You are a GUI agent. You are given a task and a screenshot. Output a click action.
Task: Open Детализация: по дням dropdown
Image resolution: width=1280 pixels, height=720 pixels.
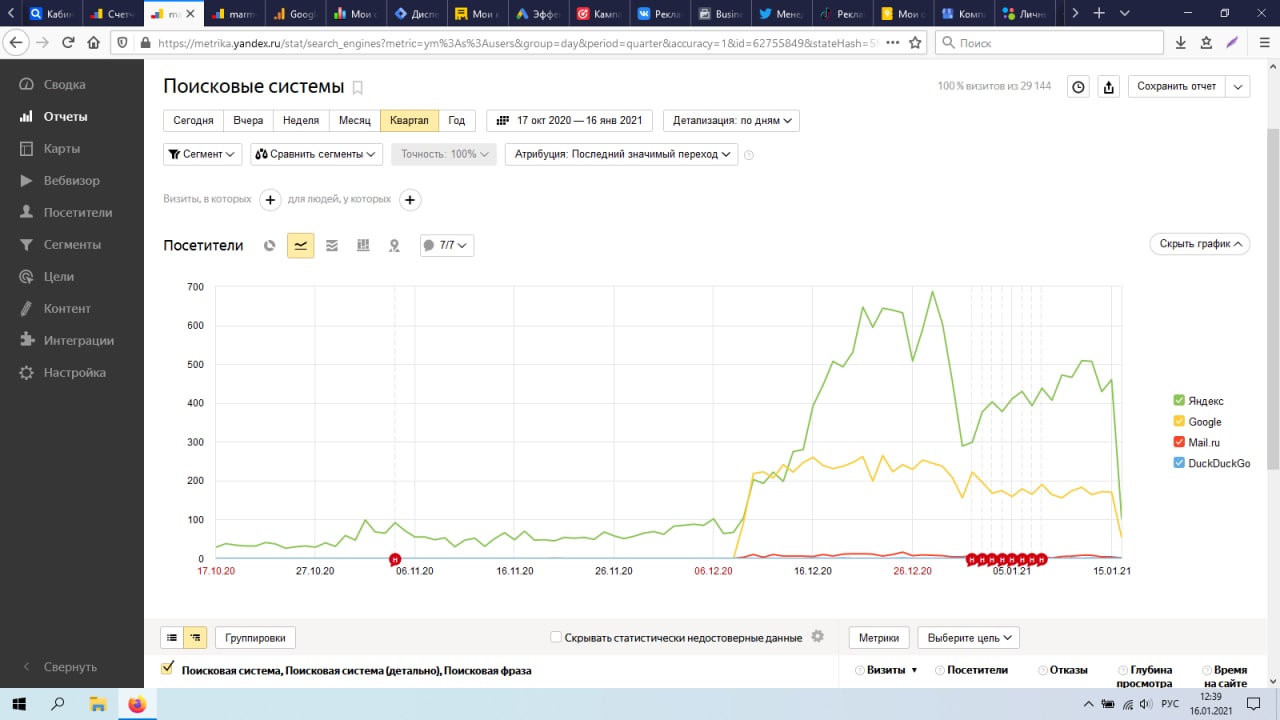[x=731, y=120]
